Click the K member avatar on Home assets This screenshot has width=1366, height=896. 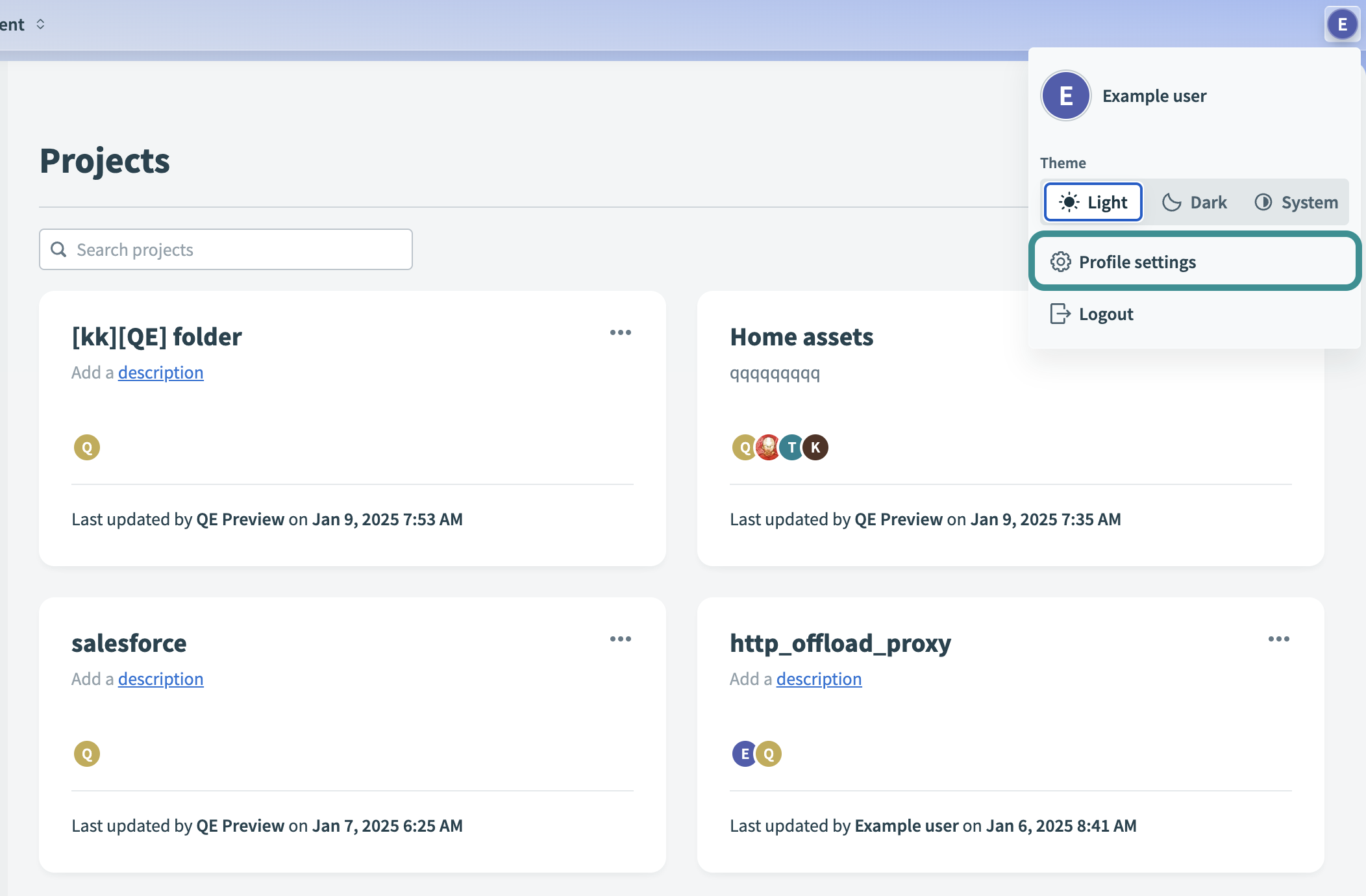(816, 447)
